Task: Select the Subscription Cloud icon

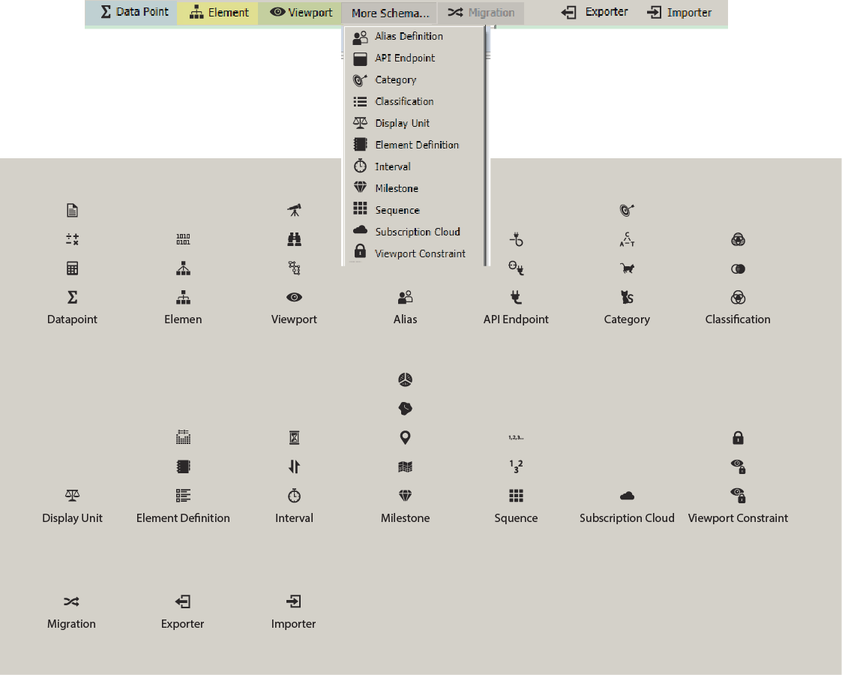Action: (x=627, y=496)
